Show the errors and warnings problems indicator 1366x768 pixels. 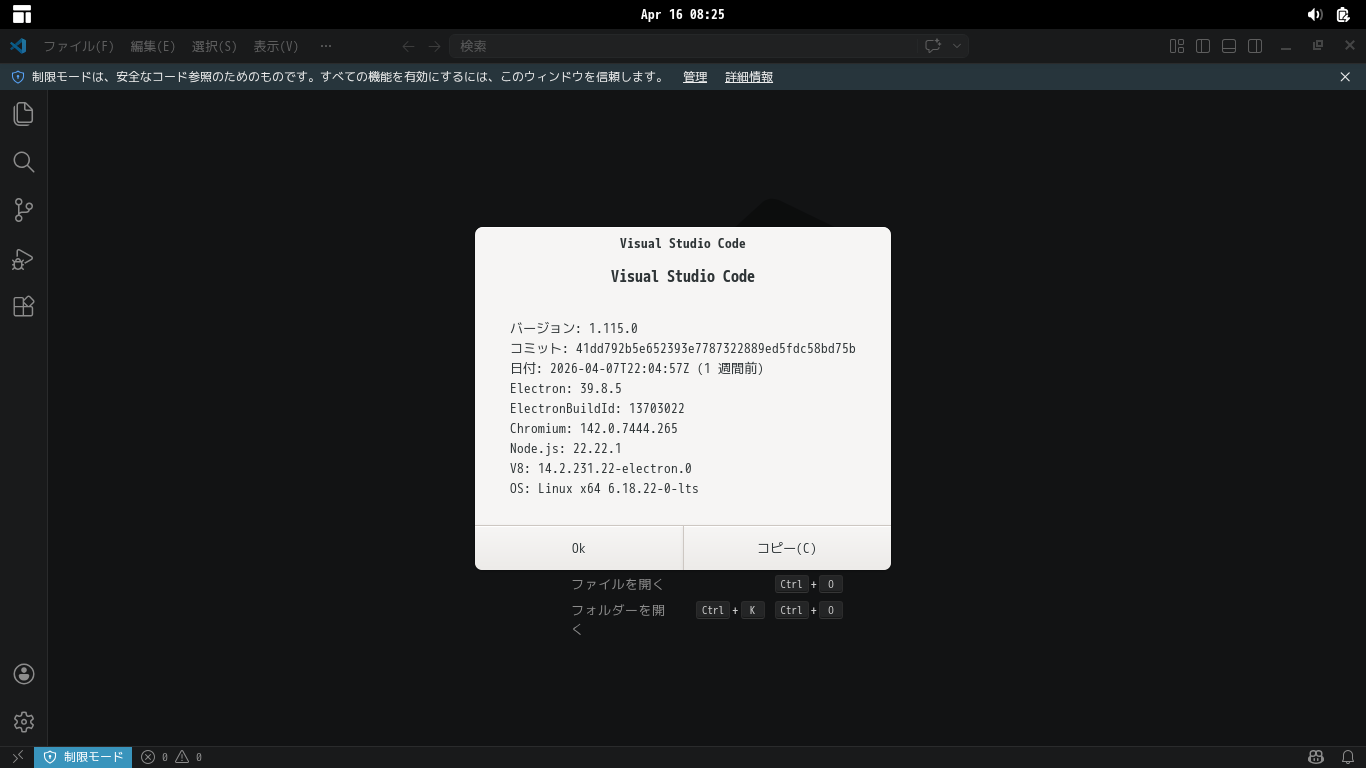point(172,757)
